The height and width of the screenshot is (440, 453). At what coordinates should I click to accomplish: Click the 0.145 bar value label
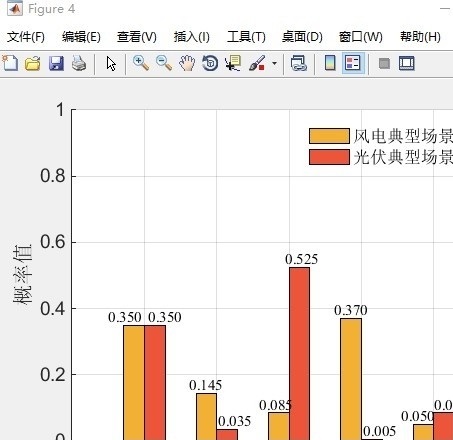[x=205, y=385]
